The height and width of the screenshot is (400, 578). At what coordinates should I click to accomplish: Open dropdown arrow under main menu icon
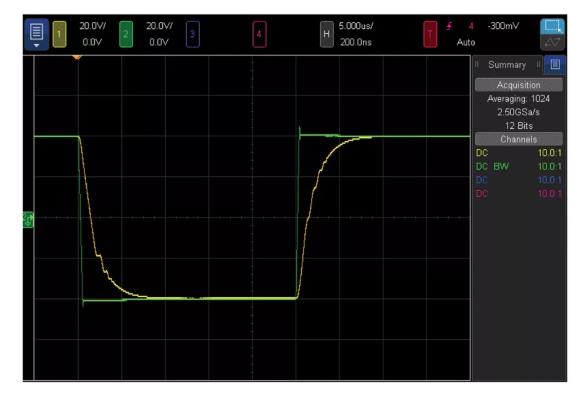36,45
